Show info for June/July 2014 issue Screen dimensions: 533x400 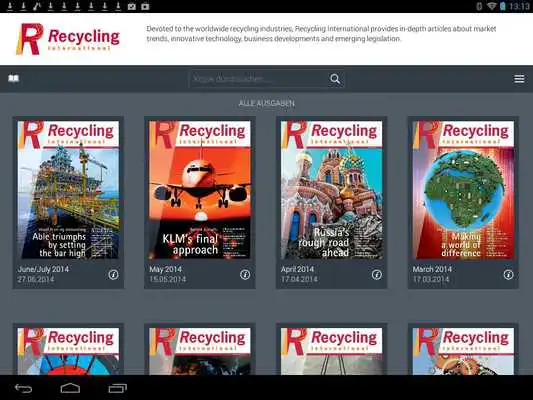pyautogui.click(x=113, y=274)
